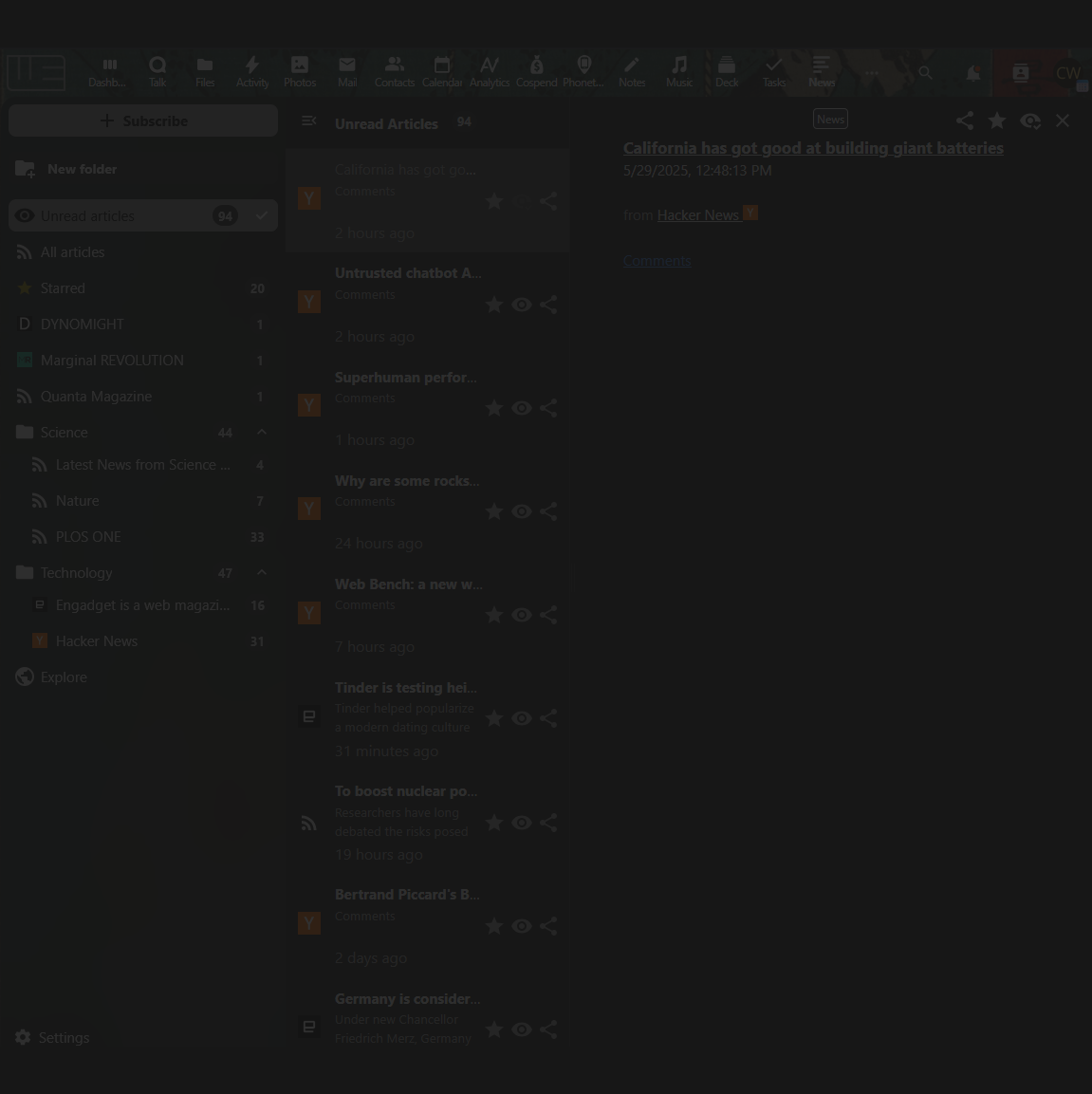
Task: Click the notifications bell icon
Action: pyautogui.click(x=972, y=73)
